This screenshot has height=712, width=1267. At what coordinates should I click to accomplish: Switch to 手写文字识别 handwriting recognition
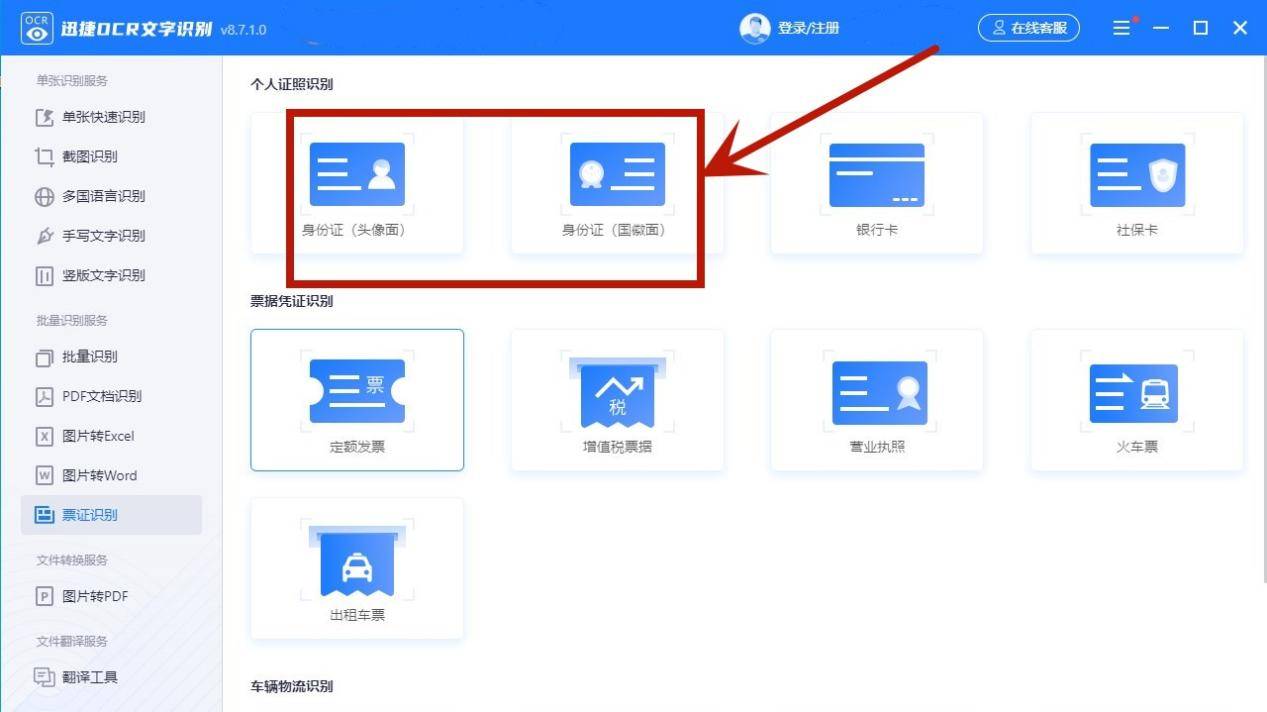click(103, 236)
